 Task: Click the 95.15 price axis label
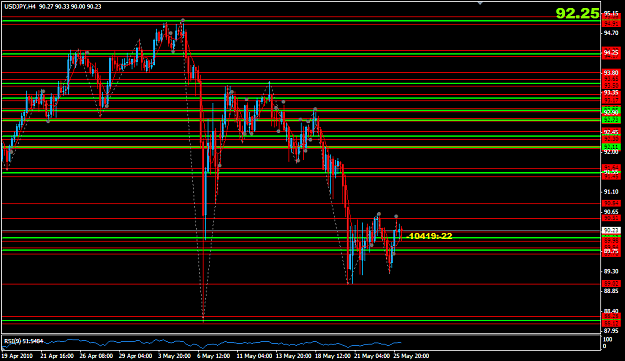click(x=611, y=14)
